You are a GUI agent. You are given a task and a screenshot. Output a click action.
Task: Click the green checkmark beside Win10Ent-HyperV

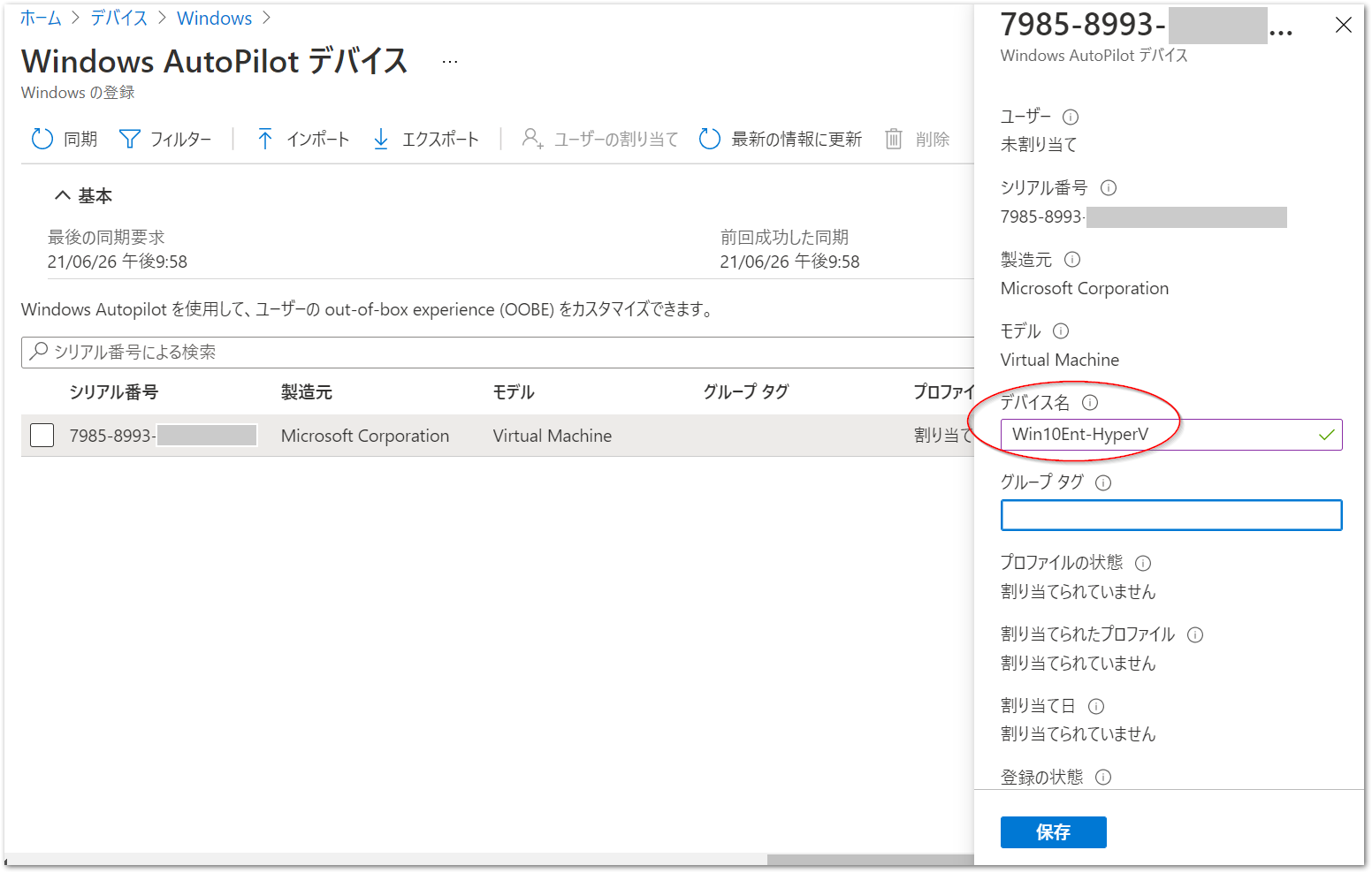coord(1325,435)
